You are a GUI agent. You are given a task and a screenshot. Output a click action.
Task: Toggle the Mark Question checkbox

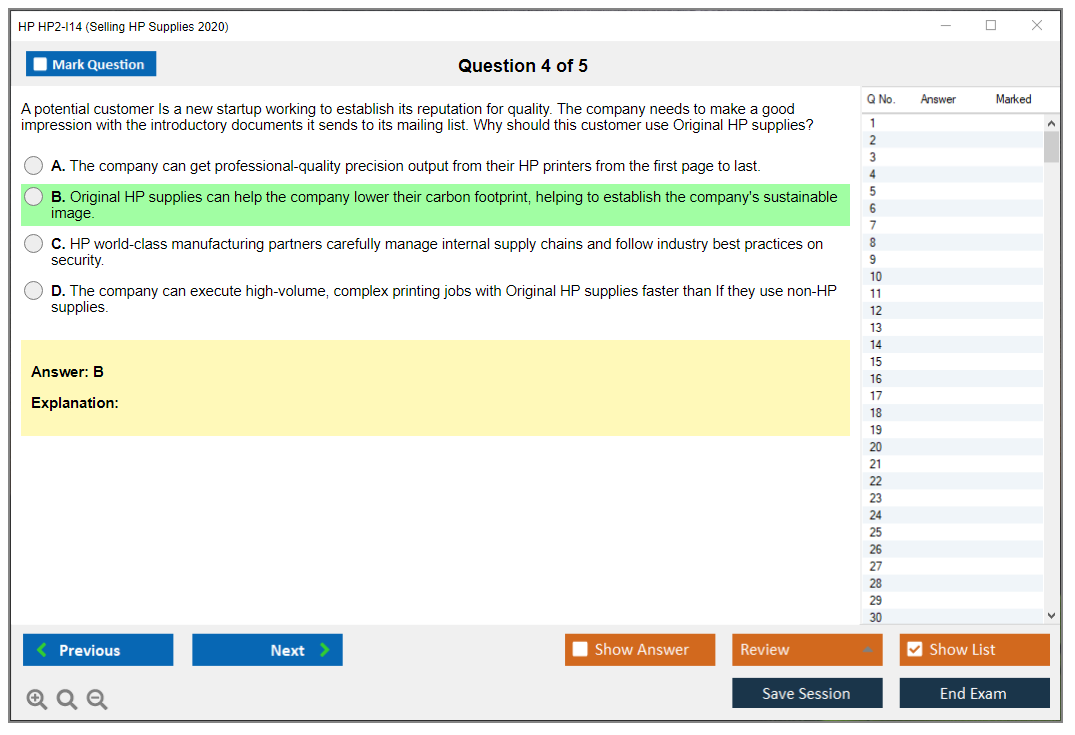(x=41, y=65)
